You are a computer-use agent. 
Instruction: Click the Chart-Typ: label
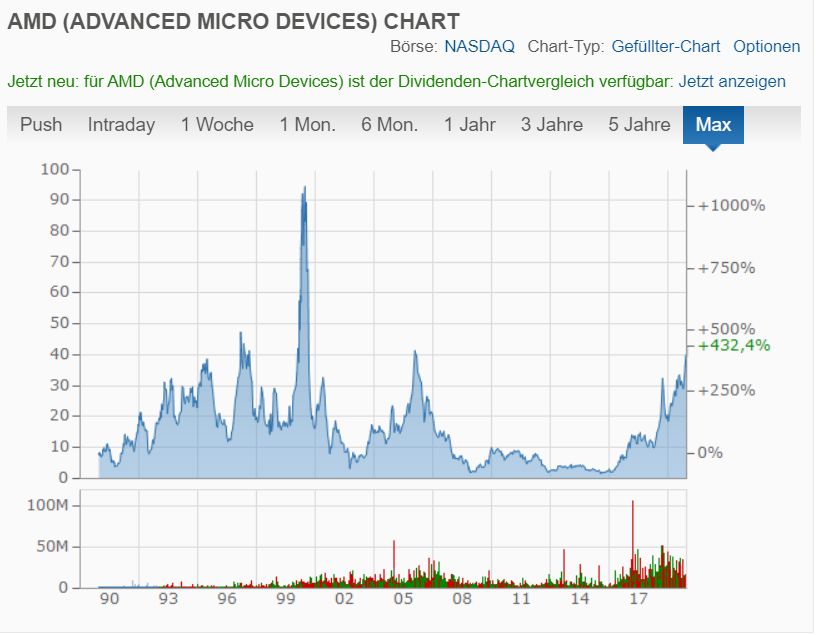click(x=566, y=46)
